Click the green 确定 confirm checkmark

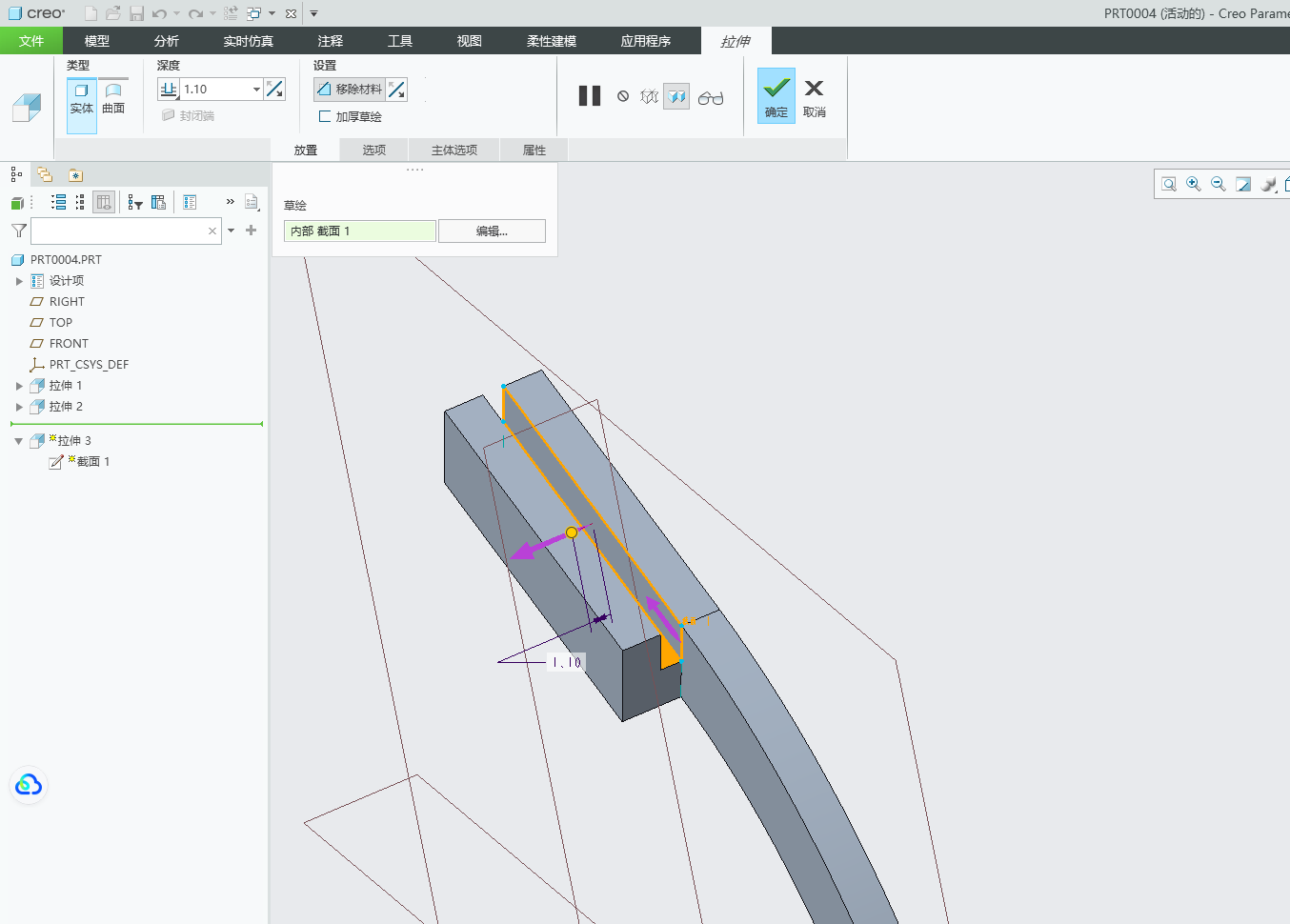click(776, 95)
